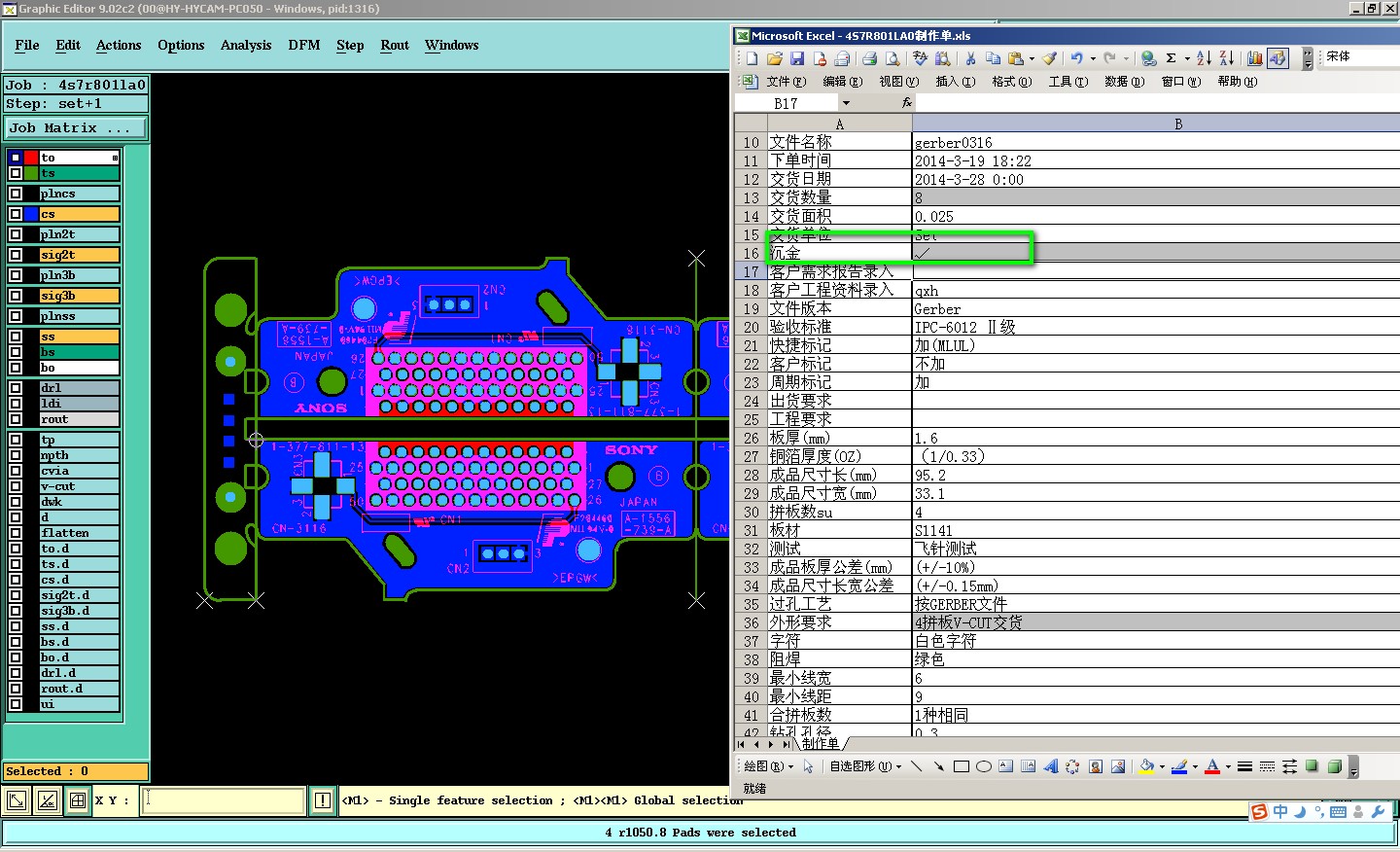Open the Name Box dropdown beside B17
This screenshot has height=852, width=1400.
click(846, 102)
